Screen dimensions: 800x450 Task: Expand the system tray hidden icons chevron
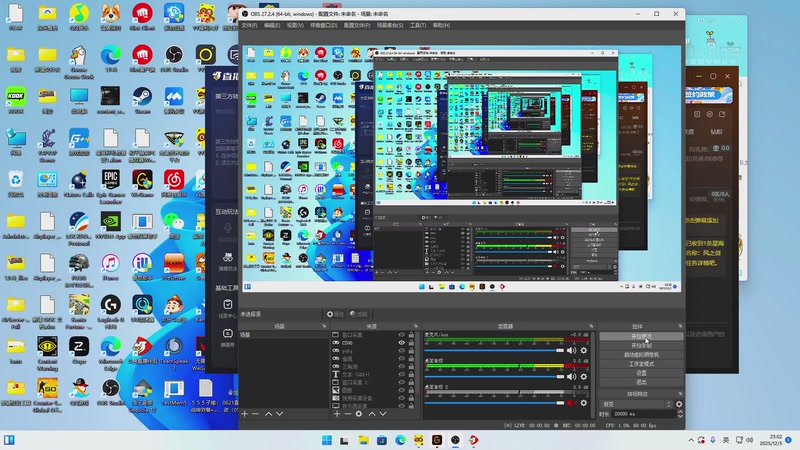[x=691, y=440]
